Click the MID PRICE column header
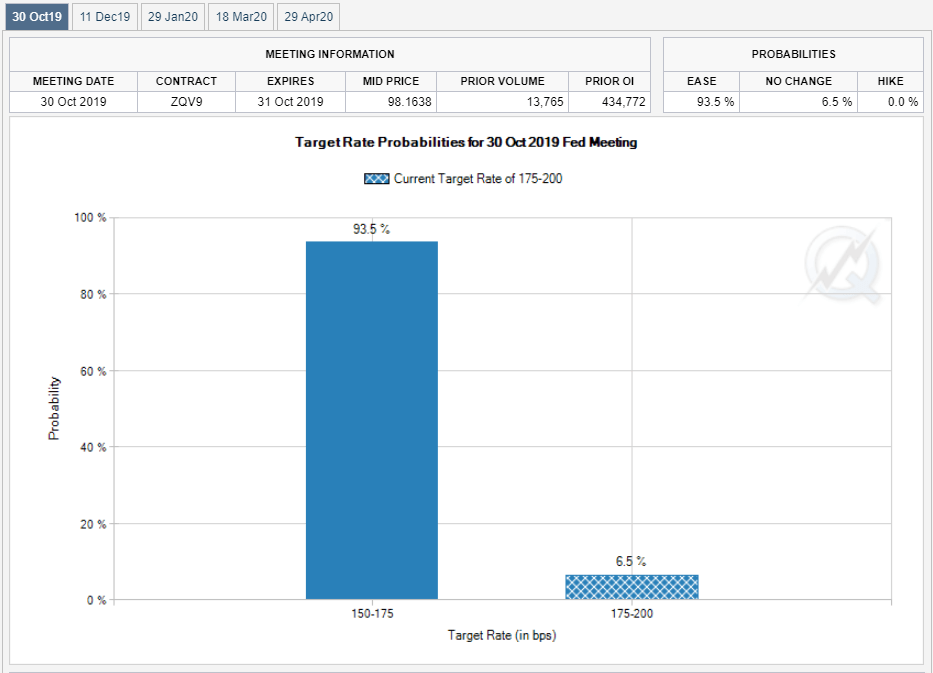 pos(391,81)
